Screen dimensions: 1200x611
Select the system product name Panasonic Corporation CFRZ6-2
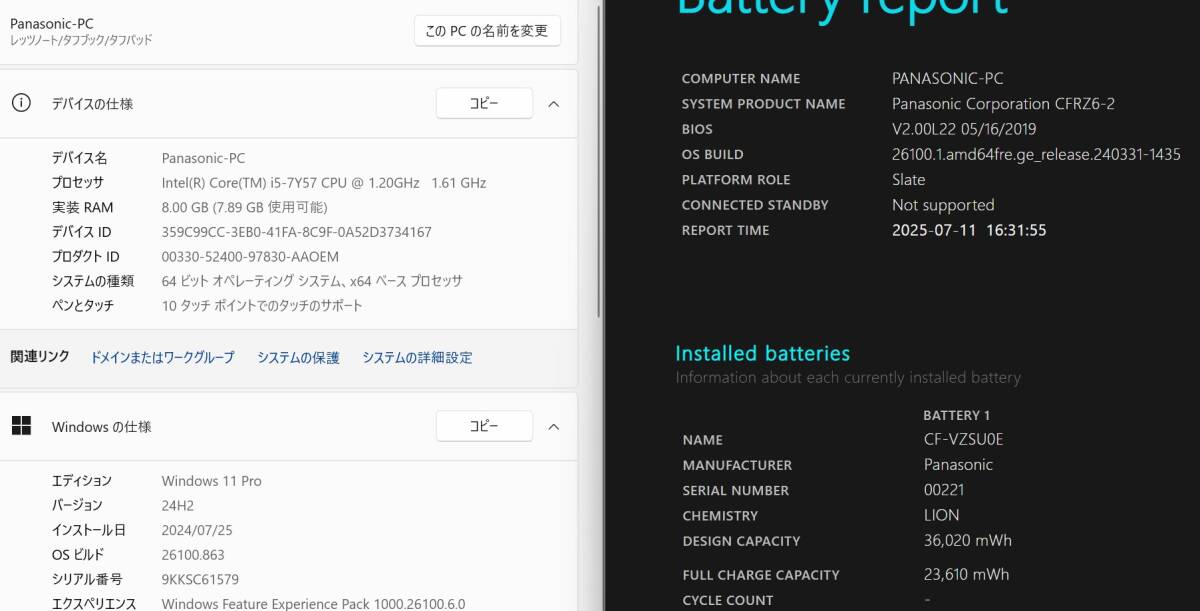(1003, 104)
